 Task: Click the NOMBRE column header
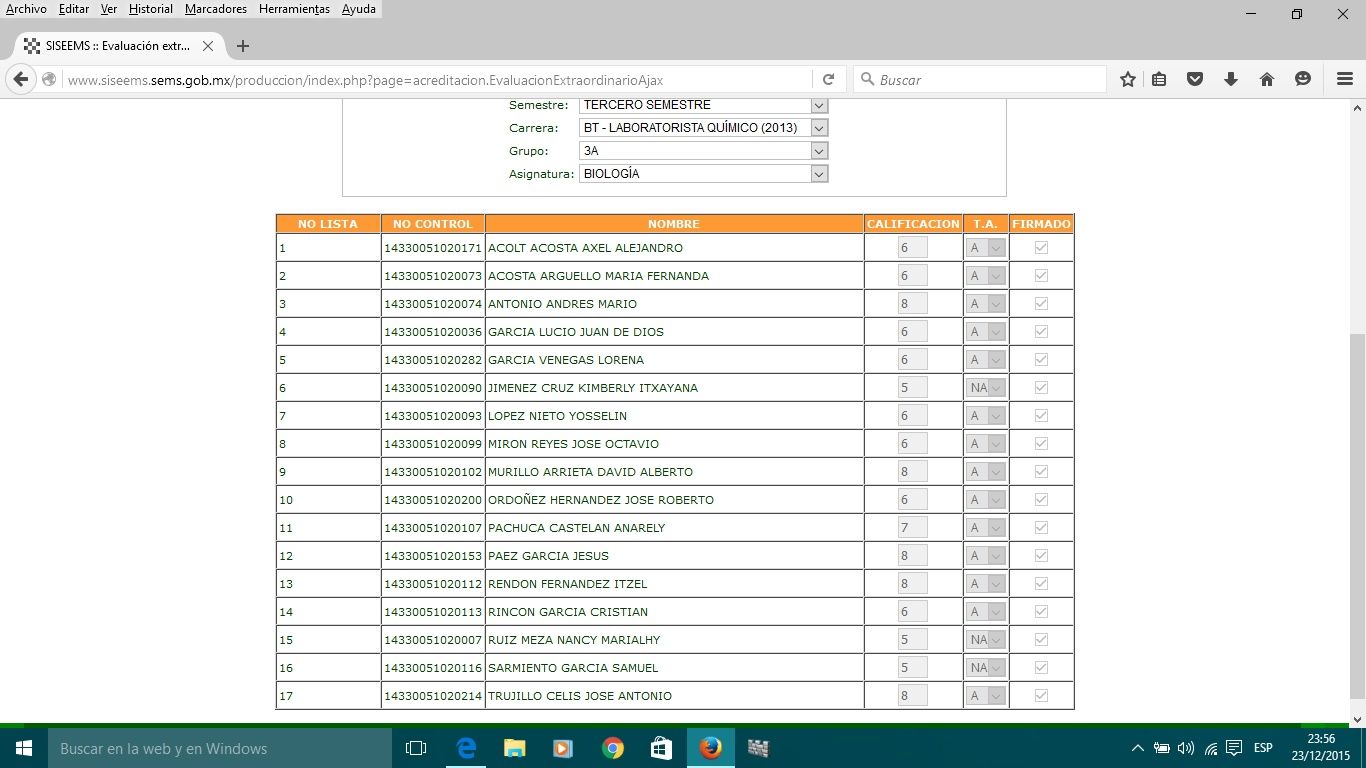tap(674, 224)
